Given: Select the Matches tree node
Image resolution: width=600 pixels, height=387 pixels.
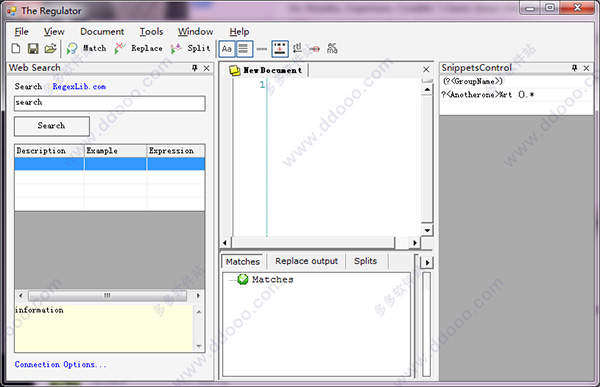Looking at the screenshot, I should [272, 280].
